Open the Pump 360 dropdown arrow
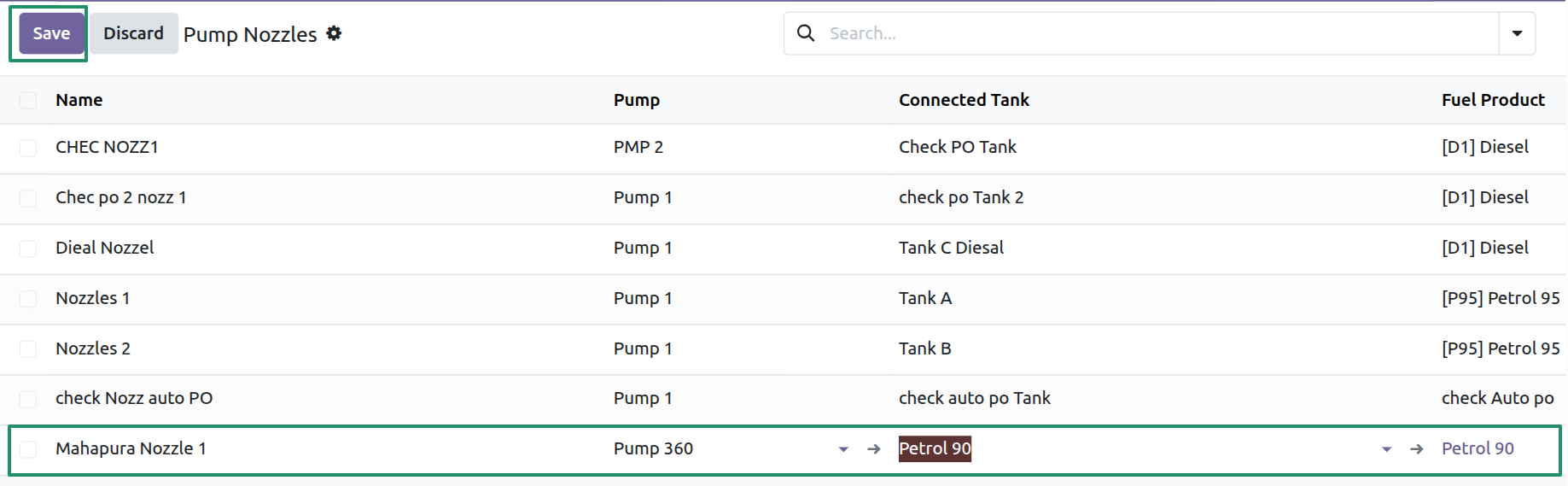The height and width of the screenshot is (486, 1568). (x=843, y=449)
